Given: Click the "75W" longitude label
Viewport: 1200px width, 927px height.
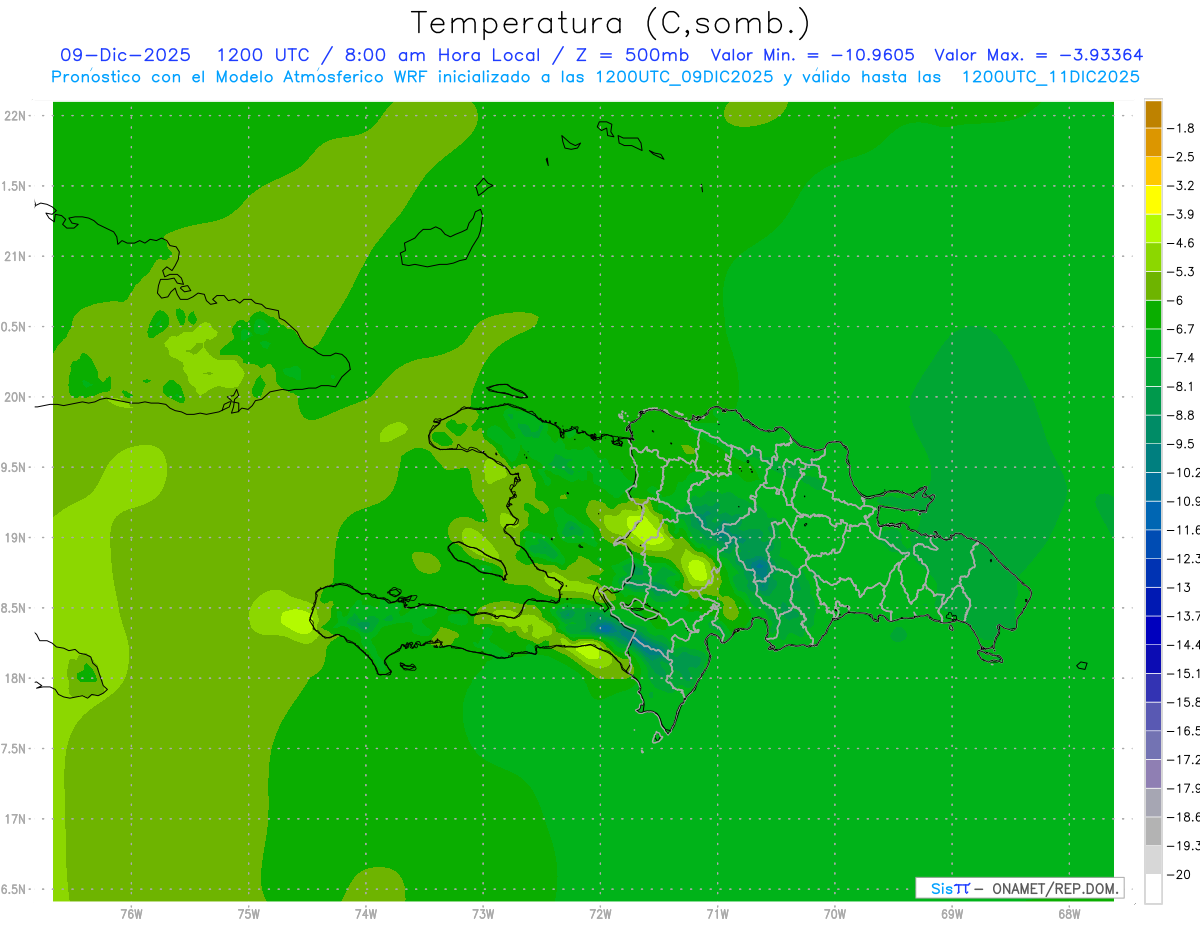Looking at the screenshot, I should click(x=249, y=913).
